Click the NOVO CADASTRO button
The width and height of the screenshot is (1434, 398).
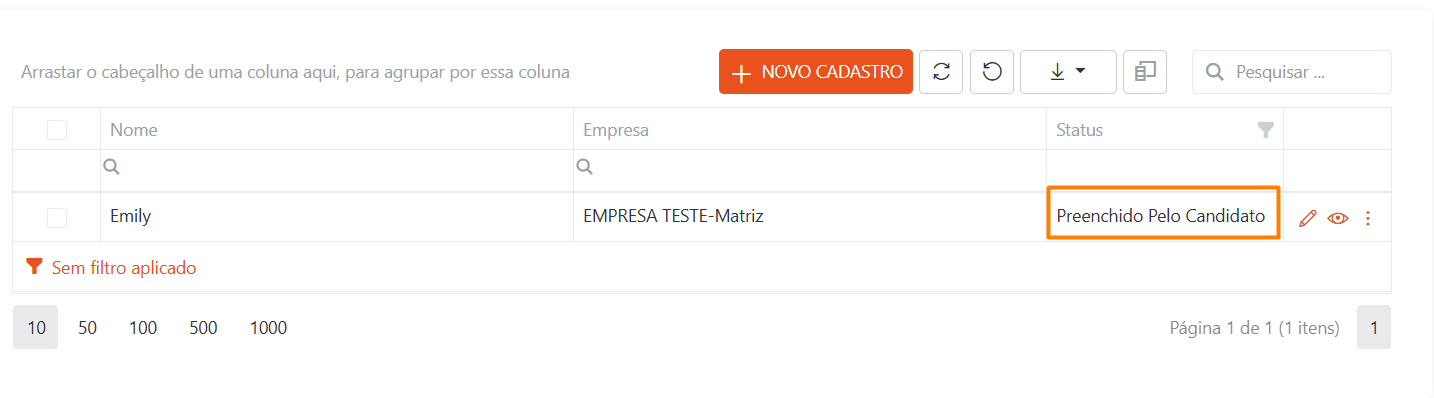click(816, 72)
